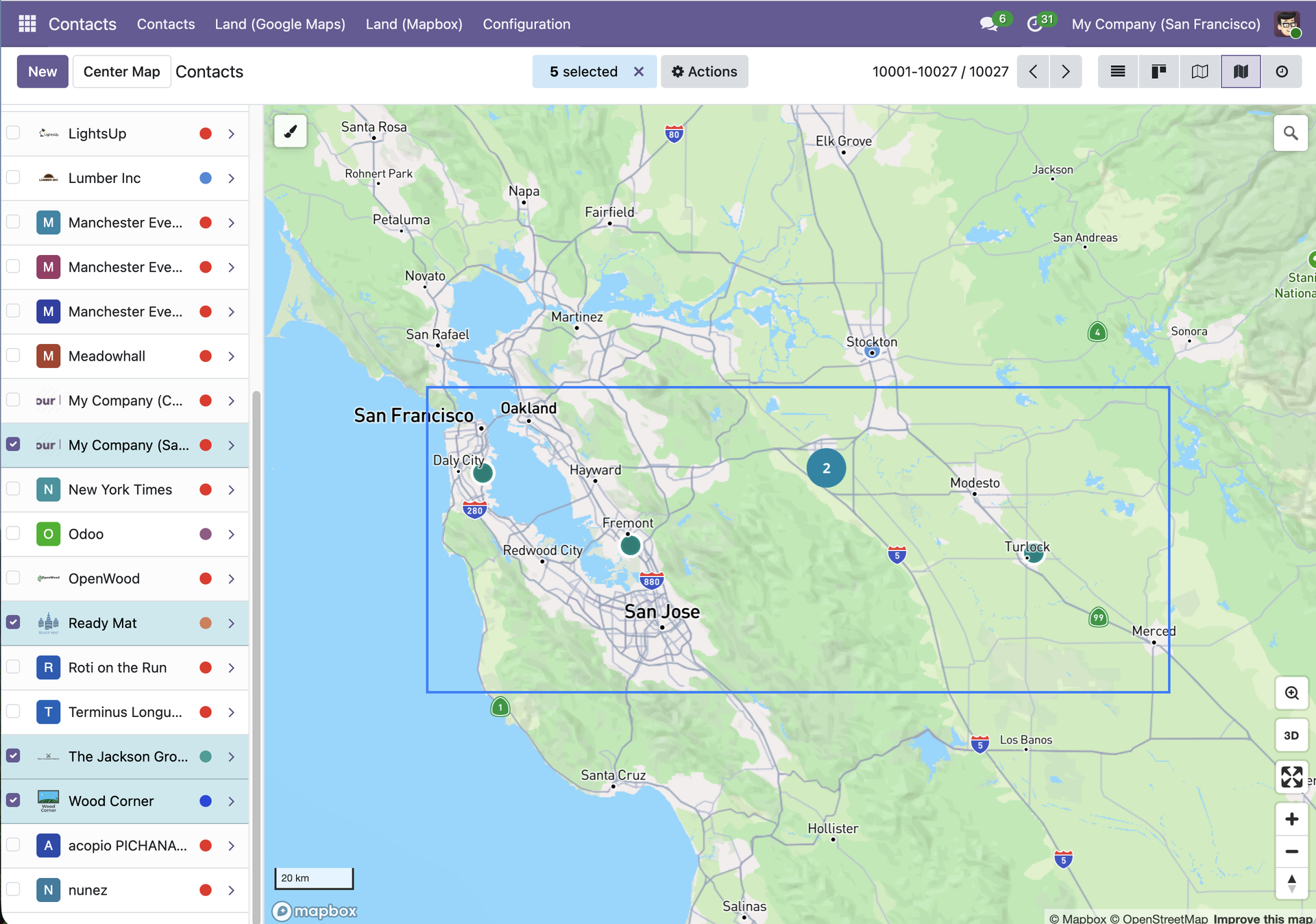Go to previous page of records

point(1033,71)
